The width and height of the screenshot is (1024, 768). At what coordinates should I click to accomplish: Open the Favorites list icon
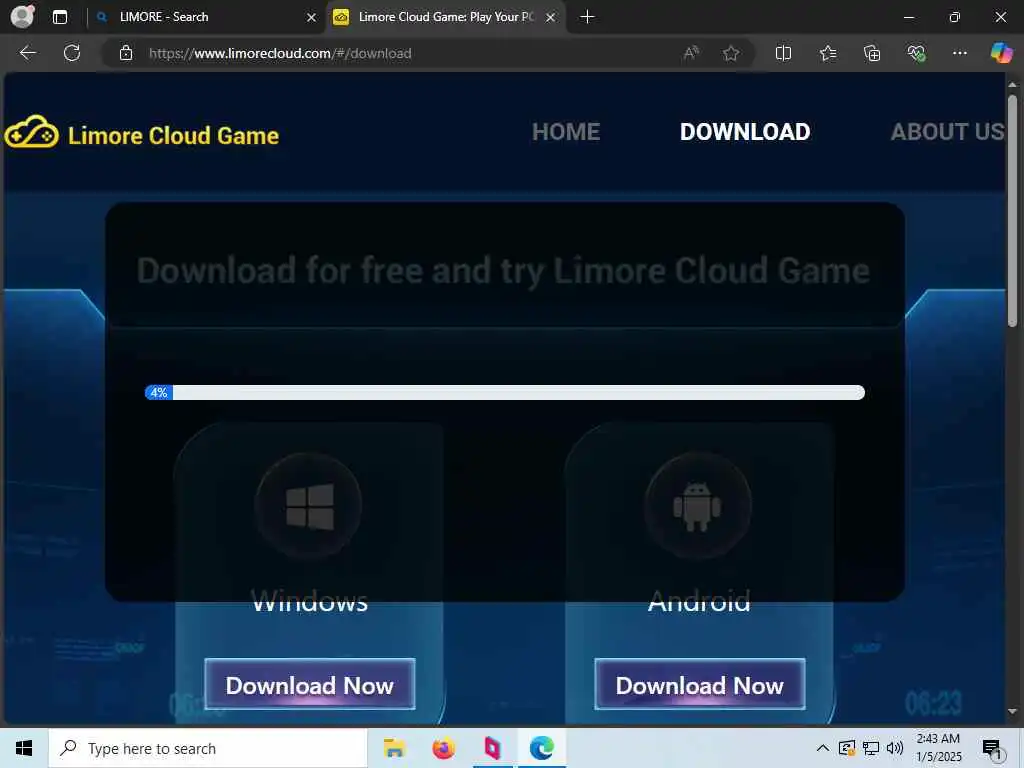click(x=827, y=53)
